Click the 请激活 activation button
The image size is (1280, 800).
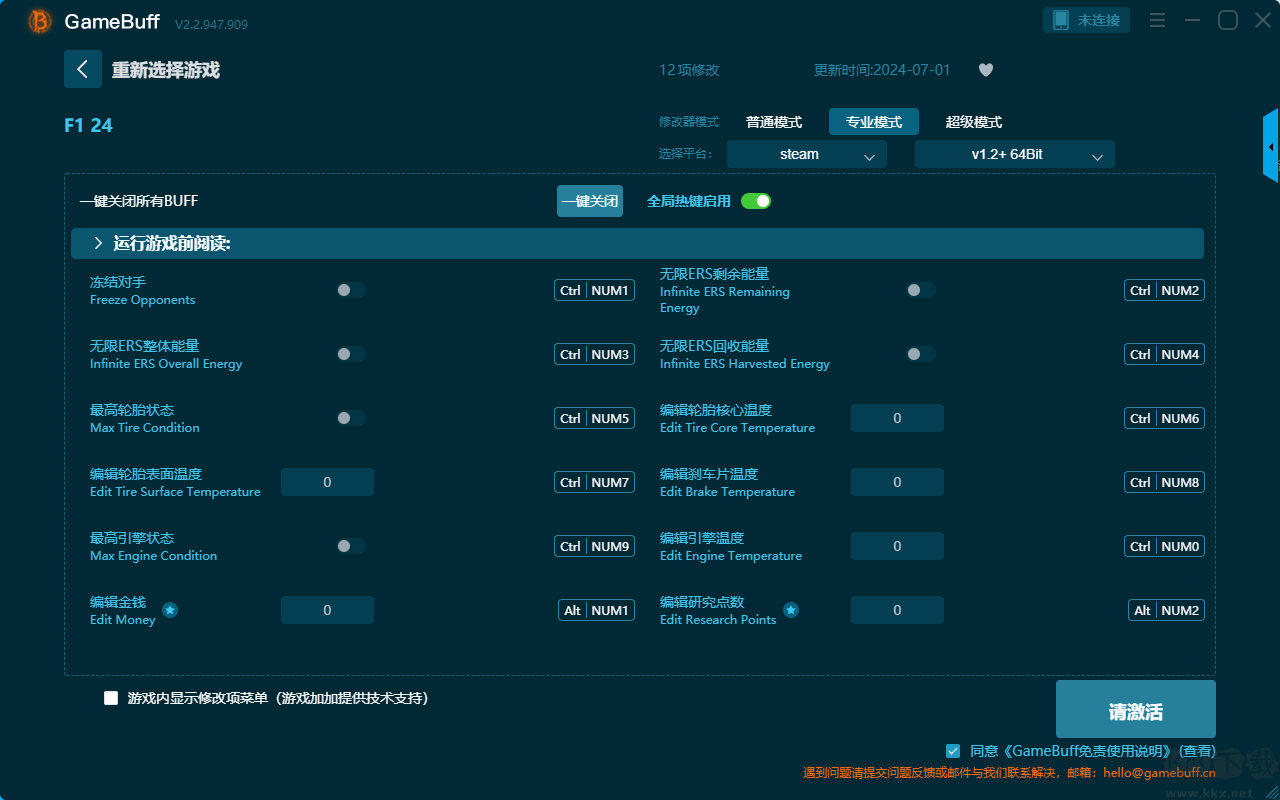[1135, 710]
